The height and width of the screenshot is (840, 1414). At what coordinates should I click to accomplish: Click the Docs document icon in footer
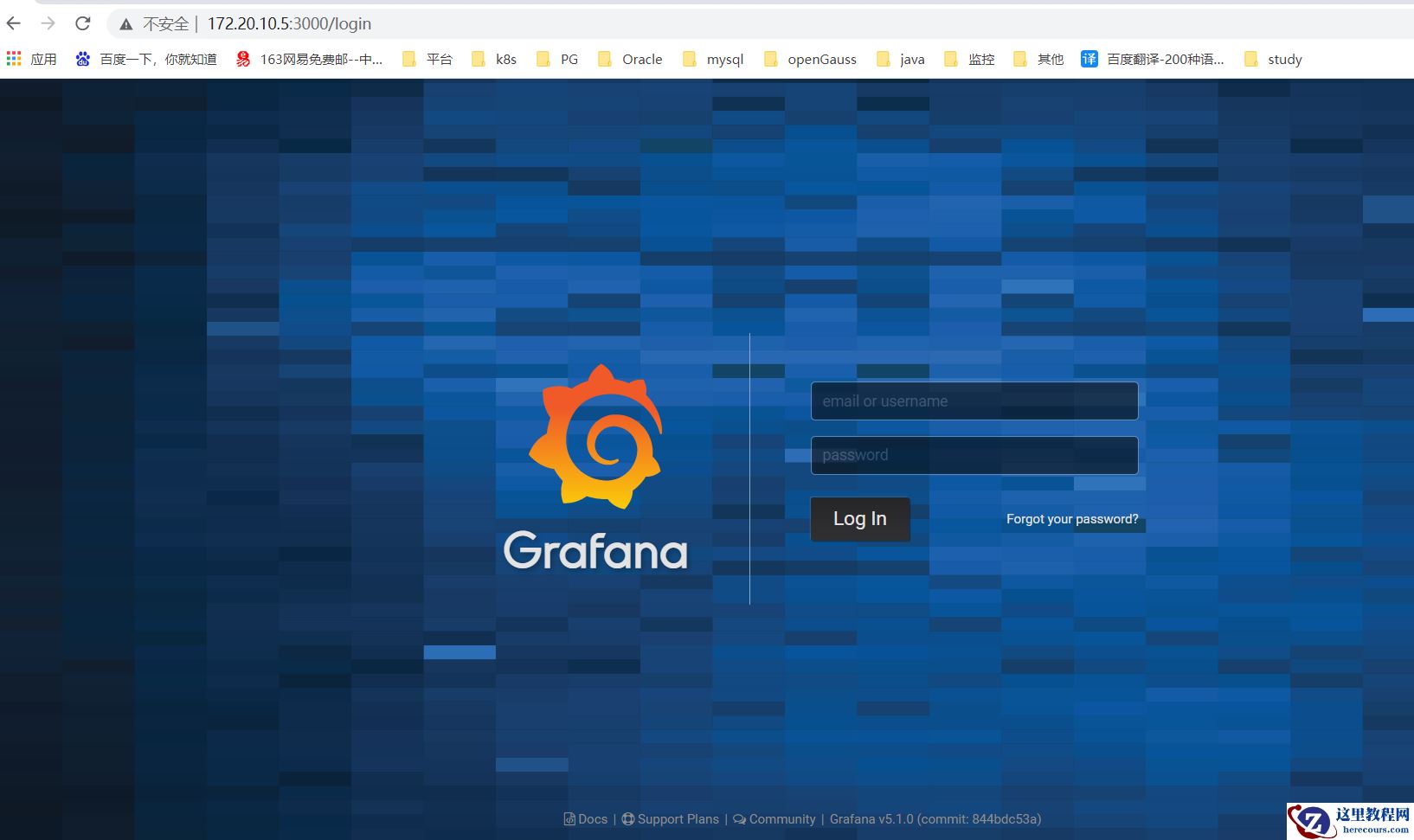tap(569, 819)
